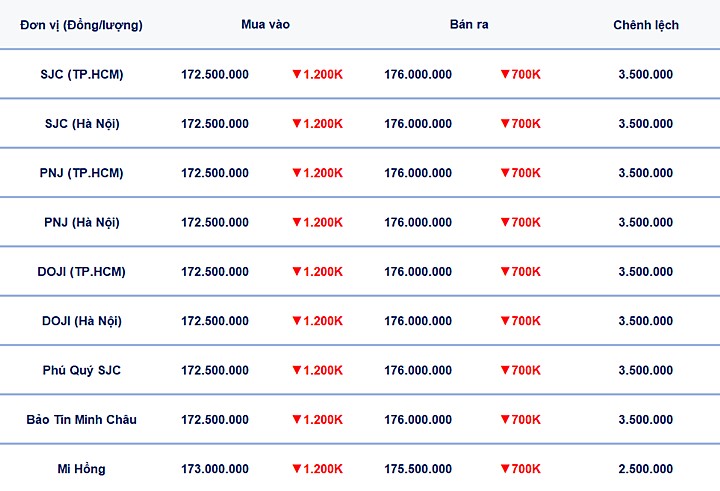The image size is (720, 491).
Task: Click Mi Hồng's 173.000.000 buy price
Action: click(215, 469)
